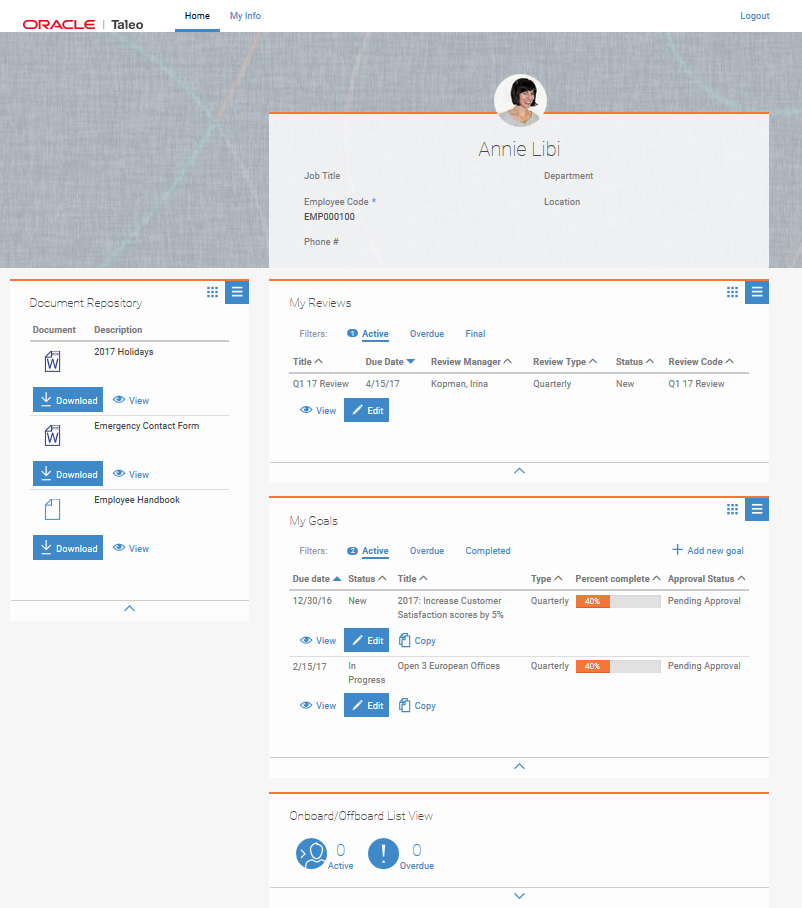The width and height of the screenshot is (802, 908).
Task: Download the 2017 Holidays document
Action: tap(68, 400)
